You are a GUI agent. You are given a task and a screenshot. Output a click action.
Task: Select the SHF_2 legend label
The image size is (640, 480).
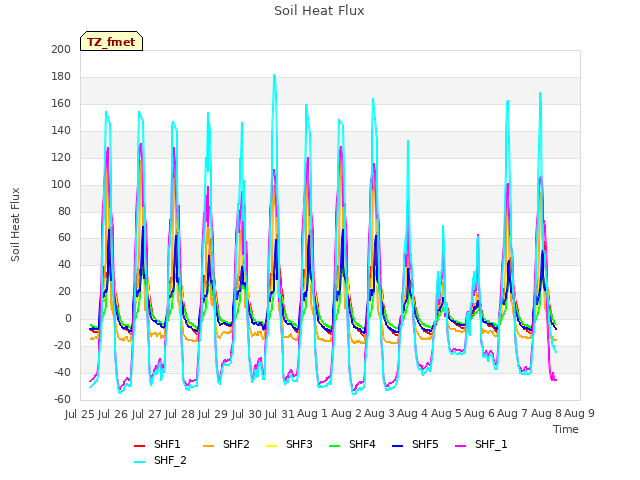point(170,460)
